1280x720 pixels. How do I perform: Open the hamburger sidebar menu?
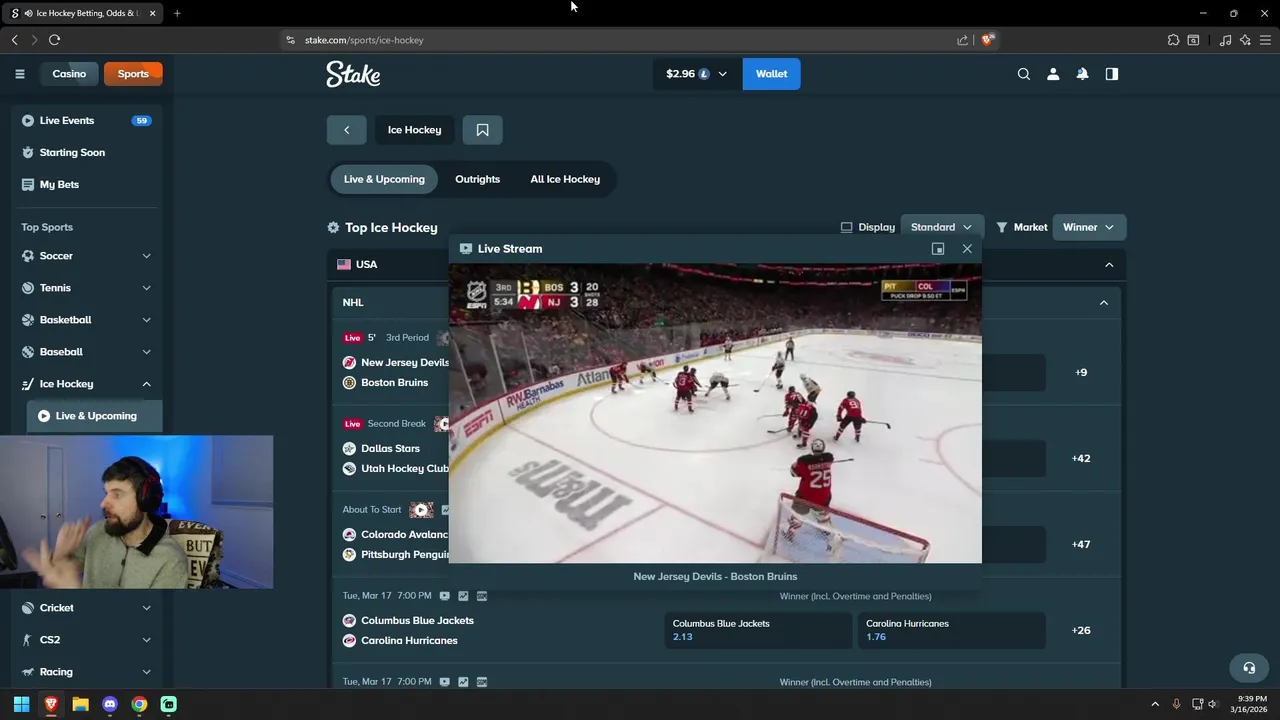click(x=19, y=74)
